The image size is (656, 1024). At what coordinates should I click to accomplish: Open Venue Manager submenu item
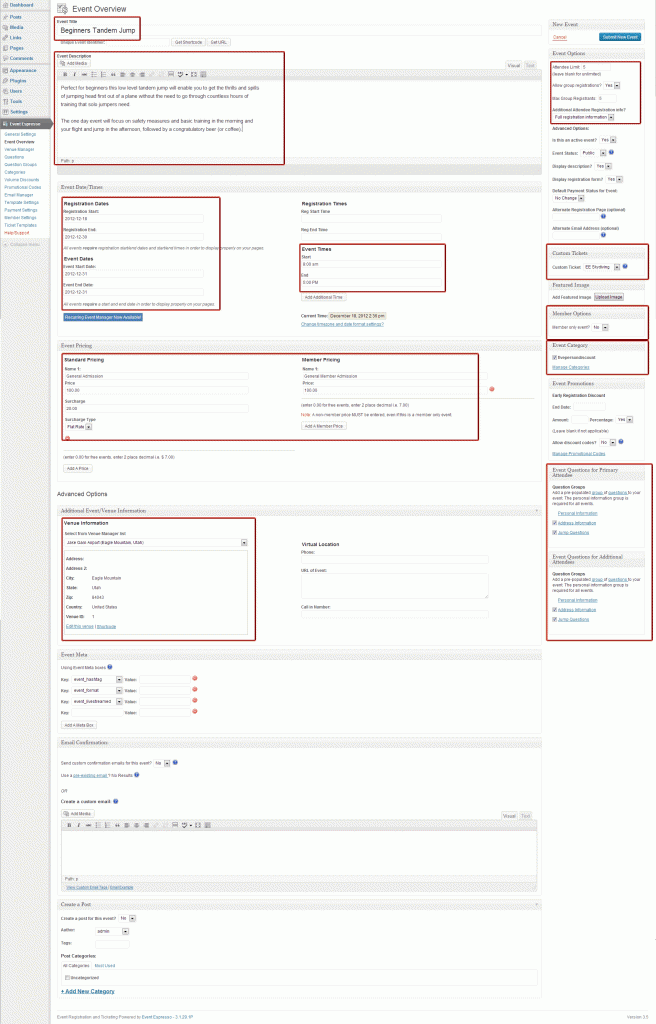[20, 150]
